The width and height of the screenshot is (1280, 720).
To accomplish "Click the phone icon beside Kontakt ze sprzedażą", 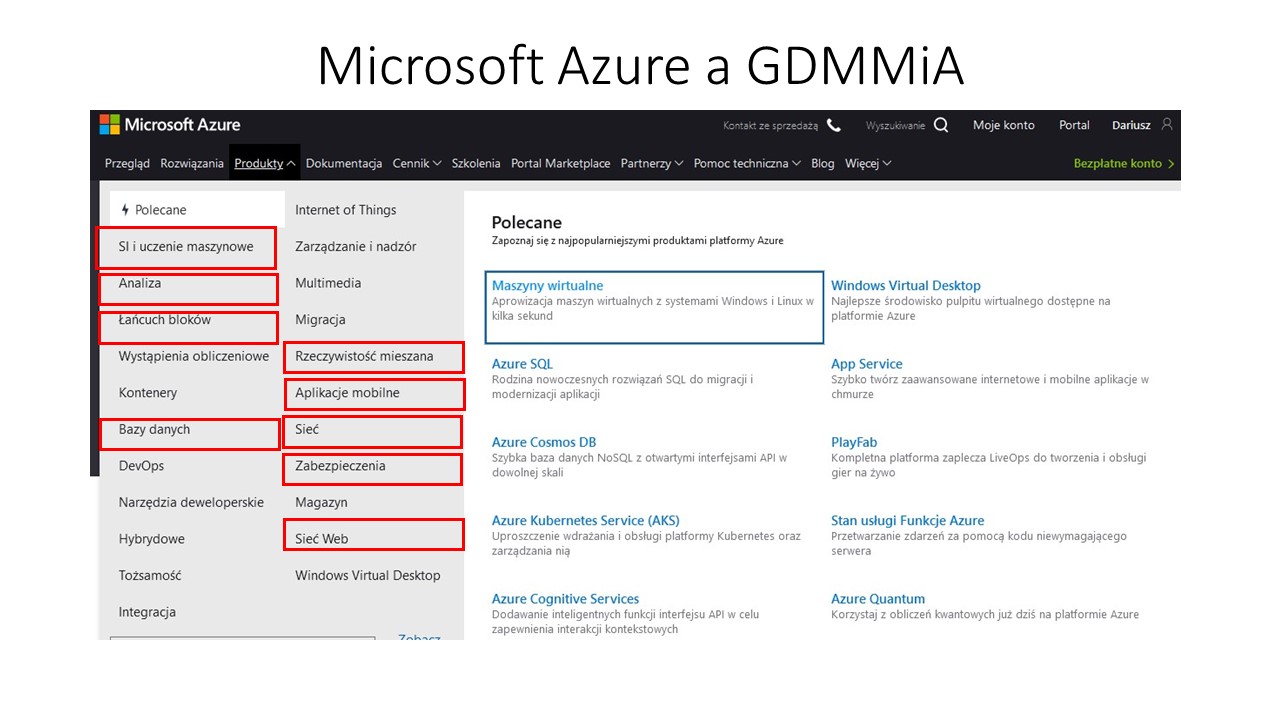I will coord(834,125).
